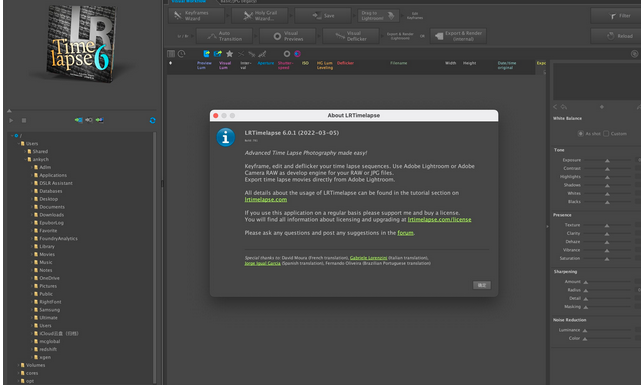Image resolution: width=641 pixels, height=385 pixels.
Task: Click the second blue share-arrow icon
Action: (x=217, y=54)
